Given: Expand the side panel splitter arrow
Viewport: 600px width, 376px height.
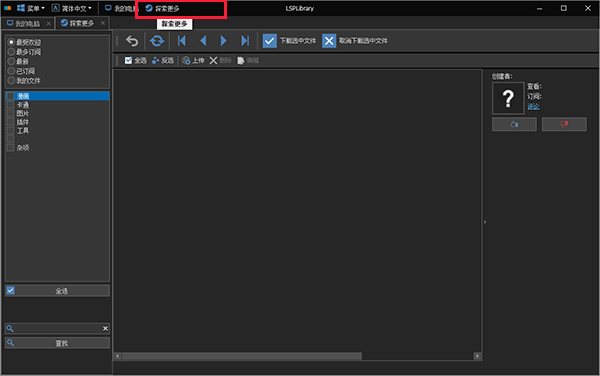Looking at the screenshot, I should click(485, 222).
